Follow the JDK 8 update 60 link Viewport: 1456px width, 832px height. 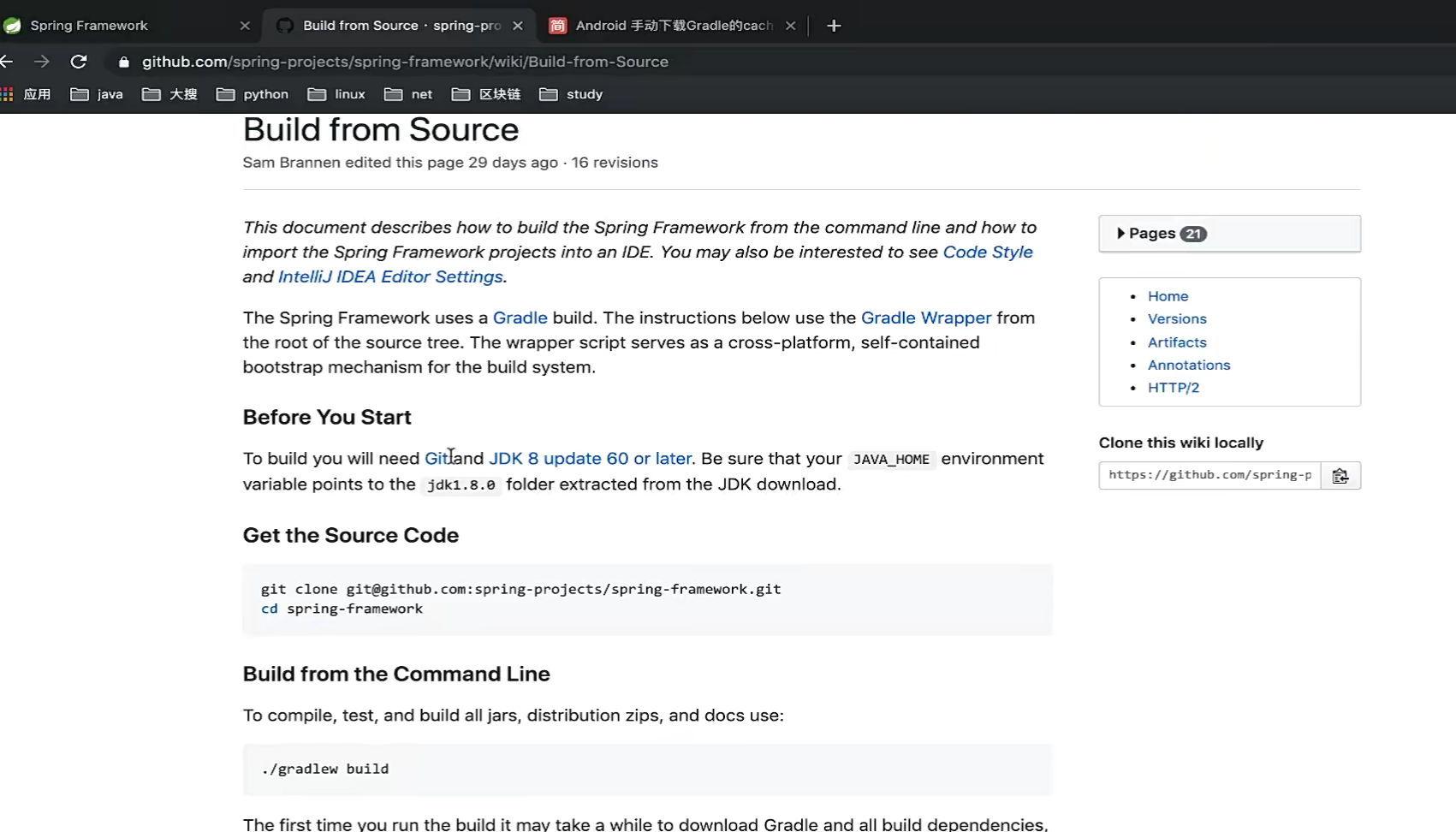point(590,459)
